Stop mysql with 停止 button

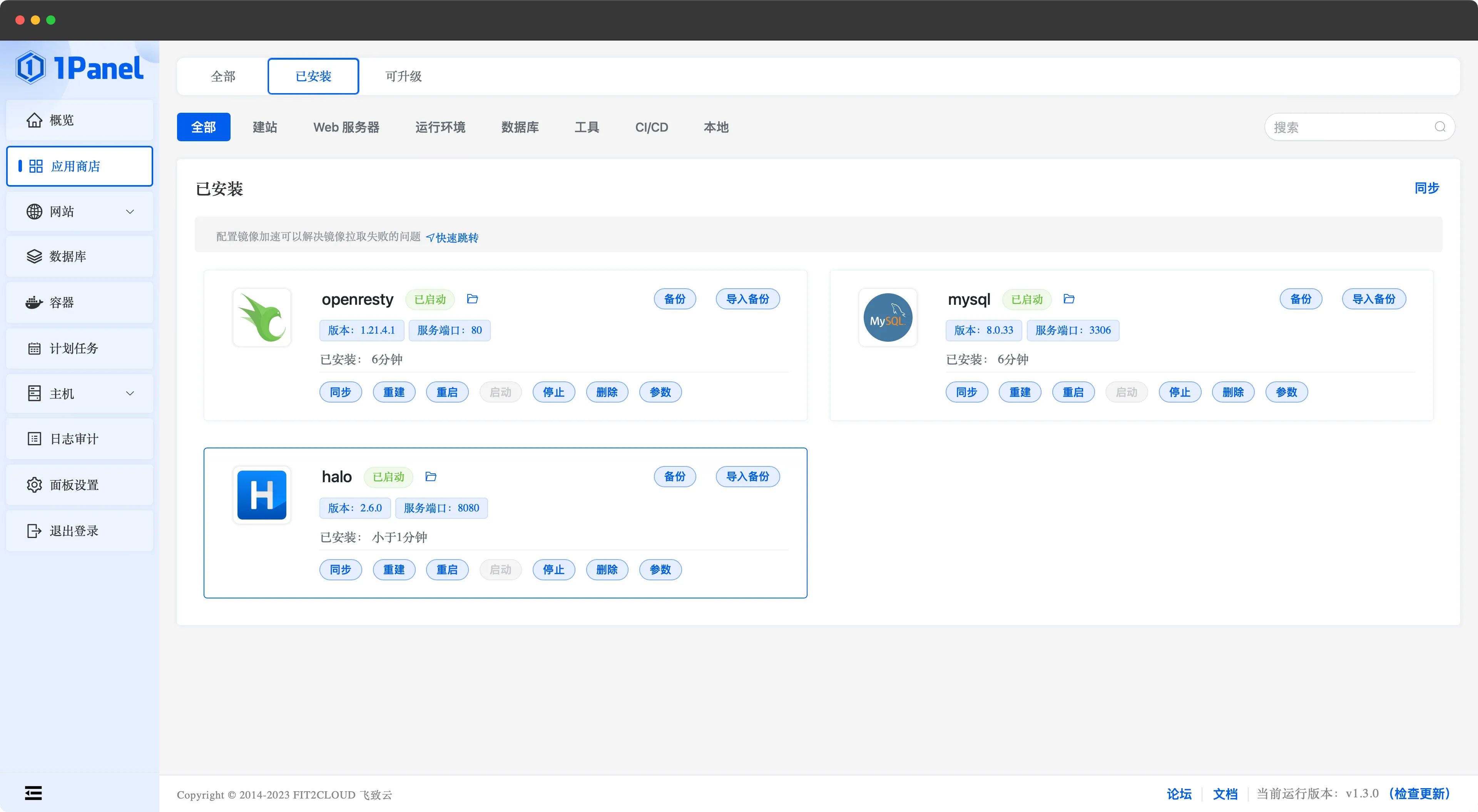coord(1180,392)
